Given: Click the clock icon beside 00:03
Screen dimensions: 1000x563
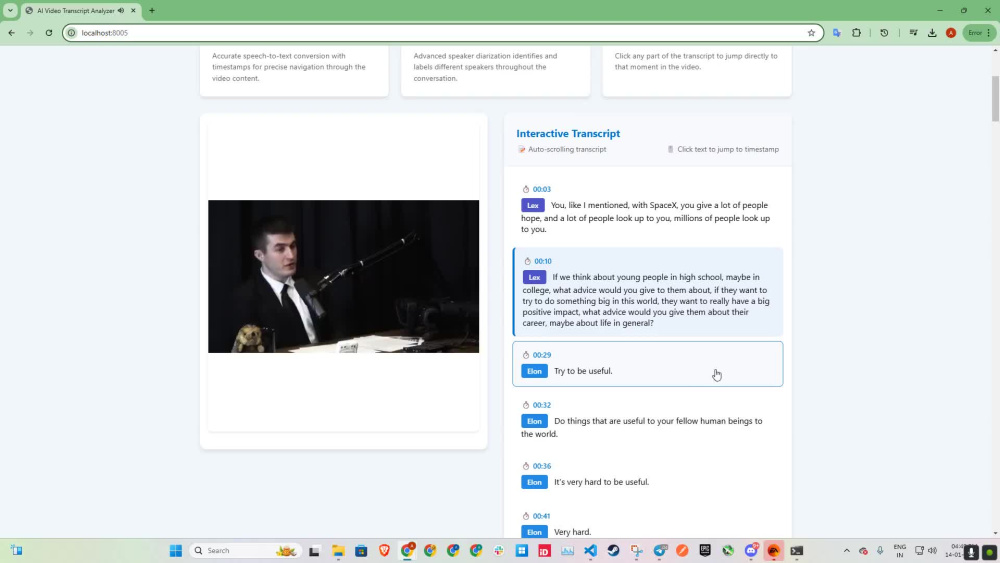Looking at the screenshot, I should coord(526,189).
